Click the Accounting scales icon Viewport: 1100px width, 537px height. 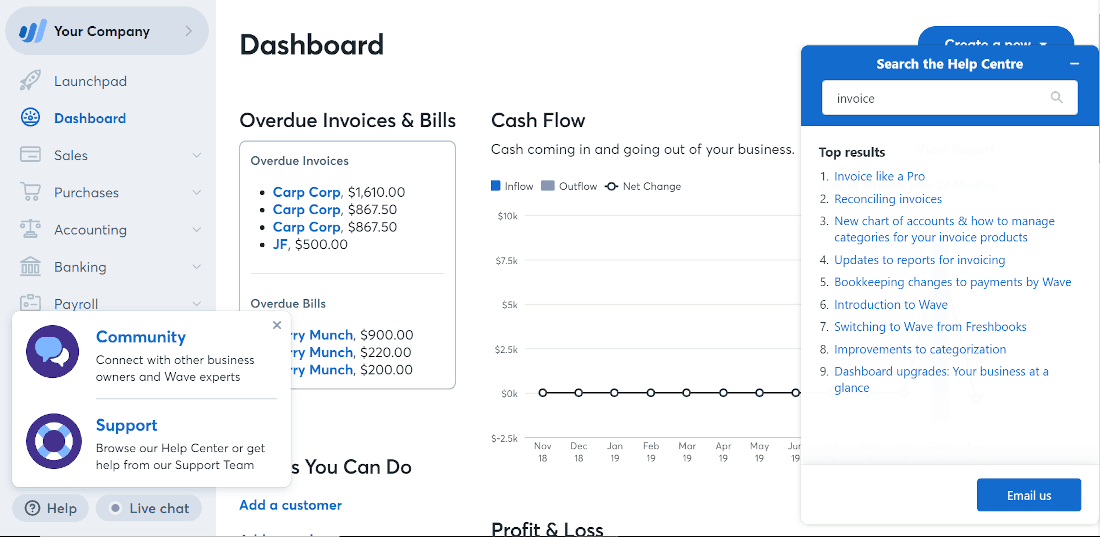30,230
